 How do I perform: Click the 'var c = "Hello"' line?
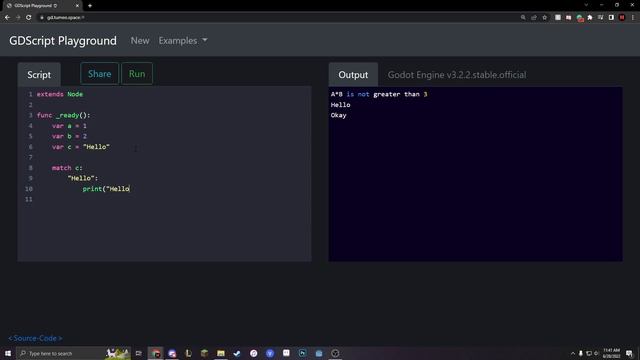[81, 147]
